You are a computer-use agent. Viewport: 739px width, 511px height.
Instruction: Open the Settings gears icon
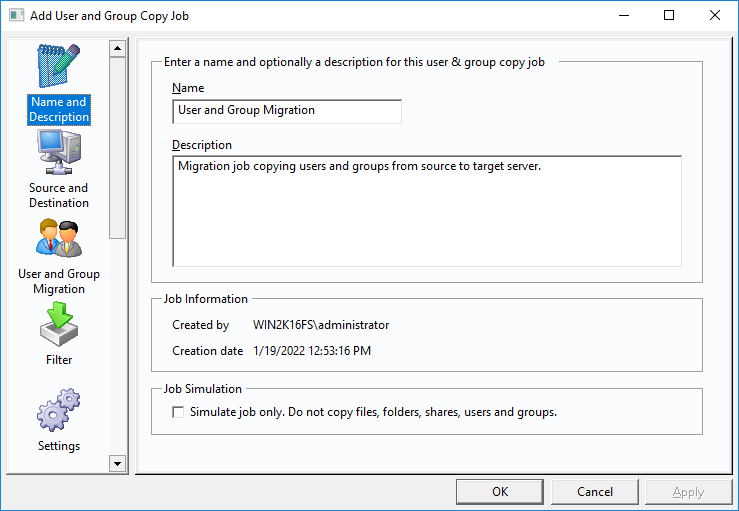[x=59, y=410]
